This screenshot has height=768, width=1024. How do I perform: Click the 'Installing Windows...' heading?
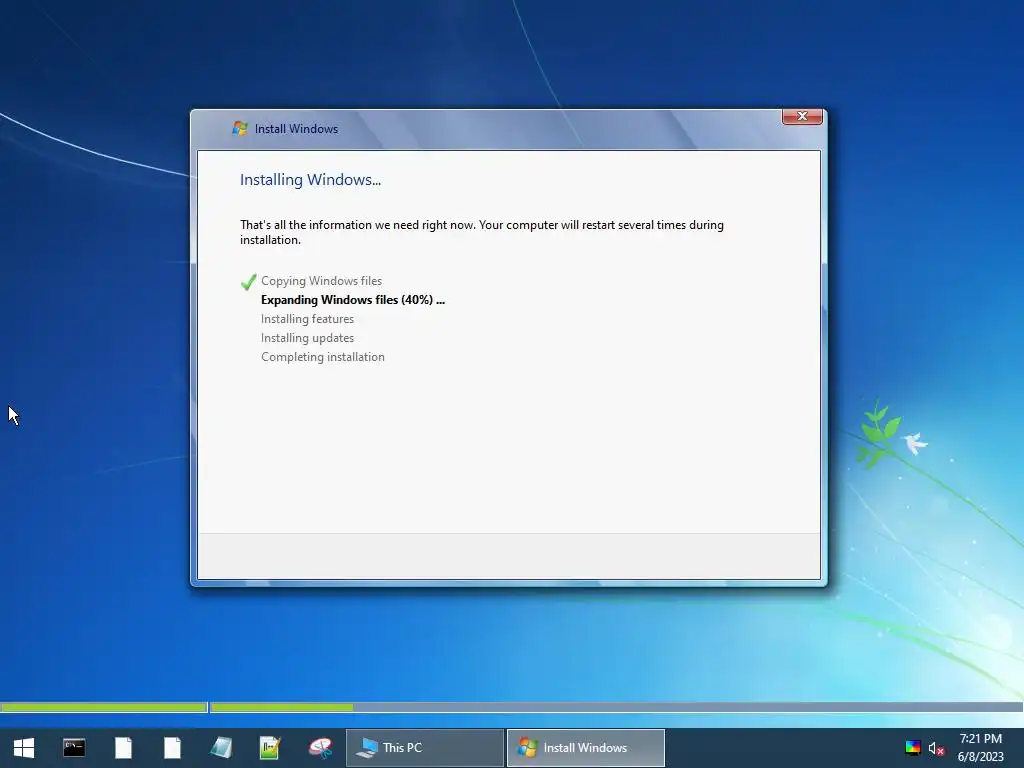point(310,180)
